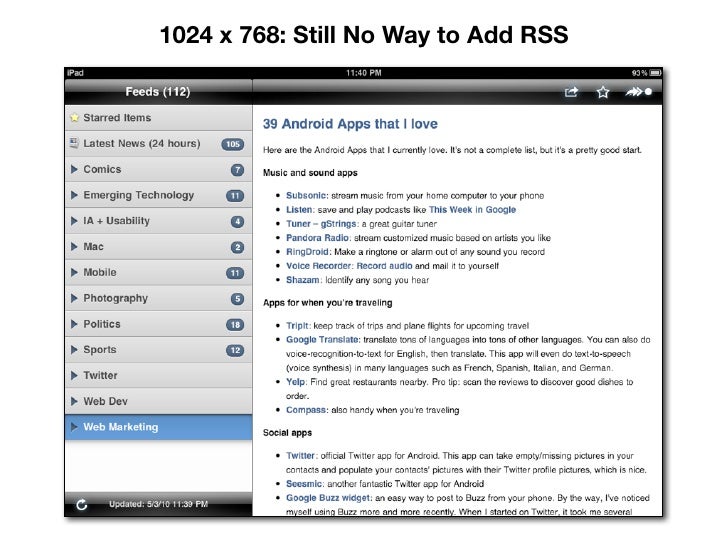Follow the Shazam link
728x546 pixels.
point(302,280)
